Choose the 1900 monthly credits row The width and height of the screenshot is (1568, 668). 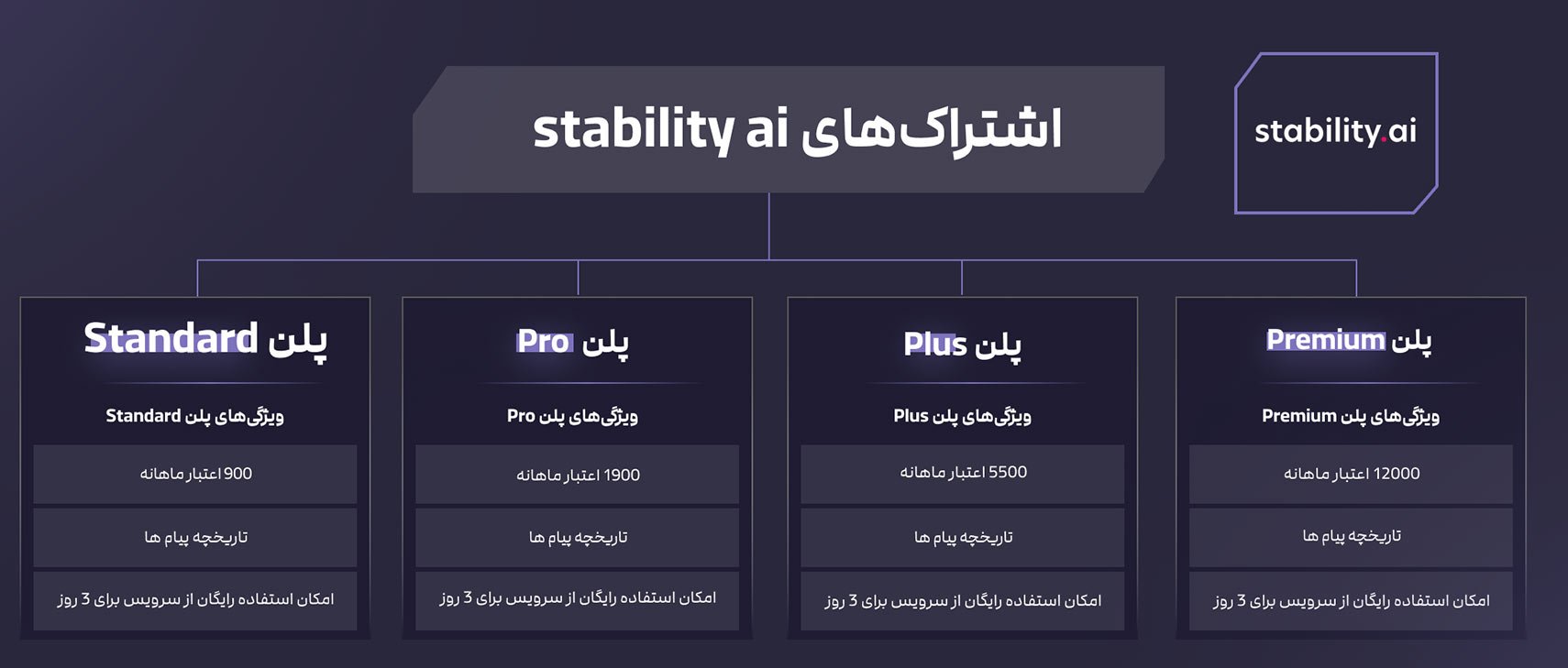(577, 475)
